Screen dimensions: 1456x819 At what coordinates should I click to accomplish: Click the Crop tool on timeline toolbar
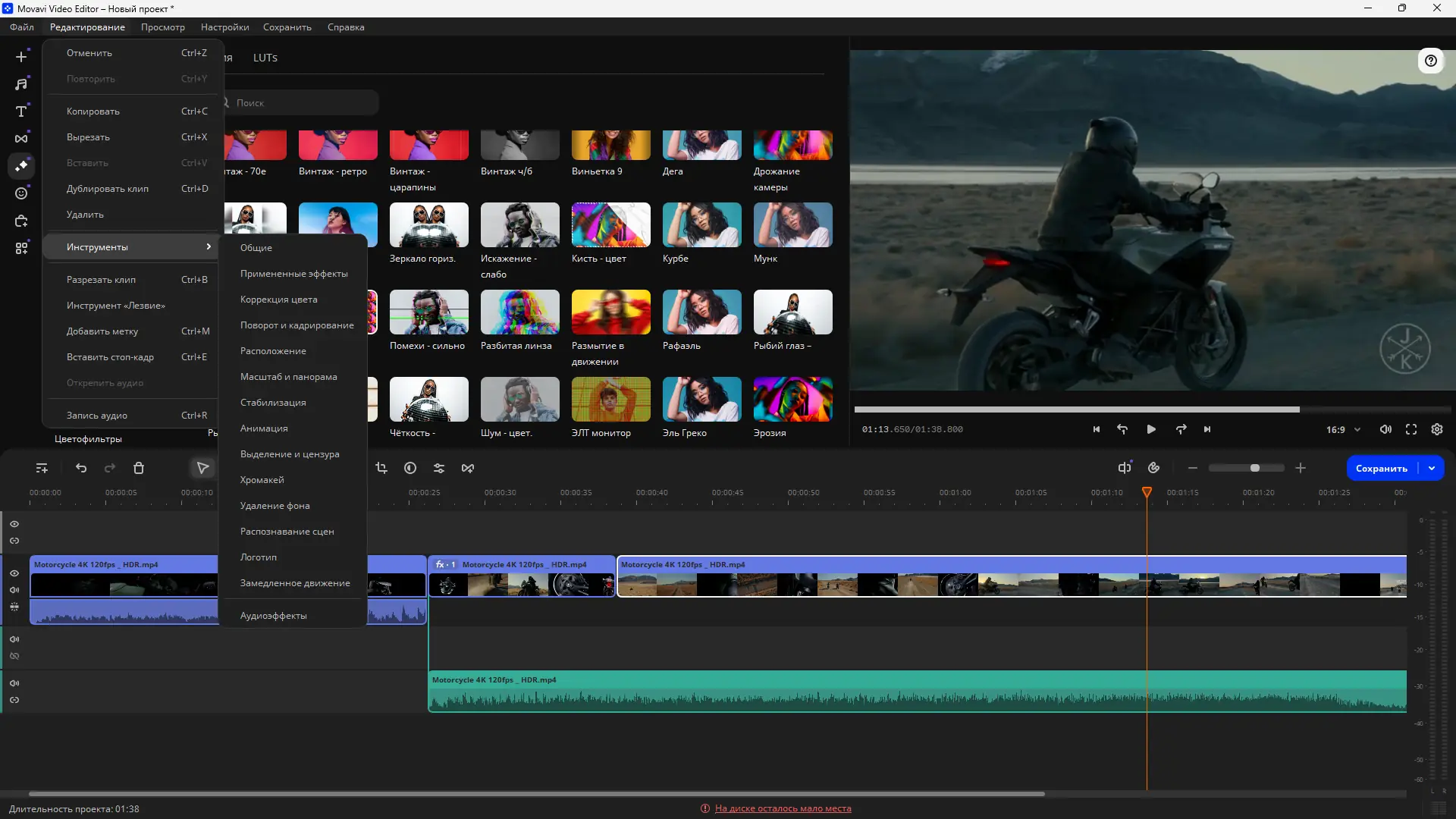click(x=381, y=469)
